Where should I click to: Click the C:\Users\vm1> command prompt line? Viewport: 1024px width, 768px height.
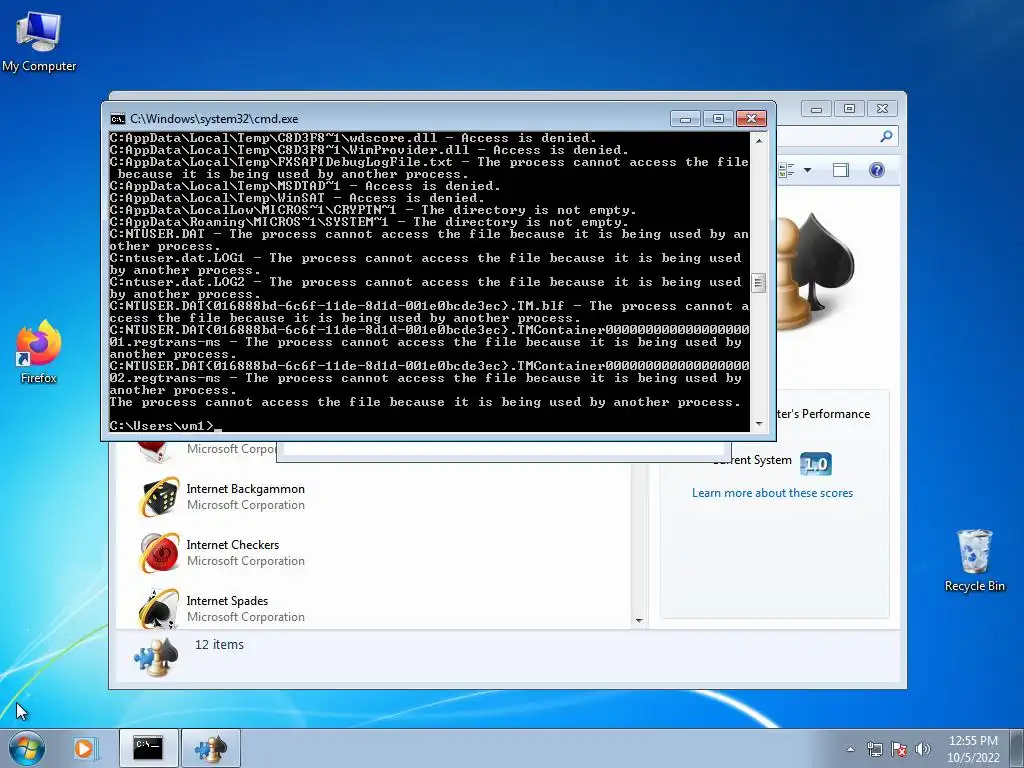(x=166, y=426)
